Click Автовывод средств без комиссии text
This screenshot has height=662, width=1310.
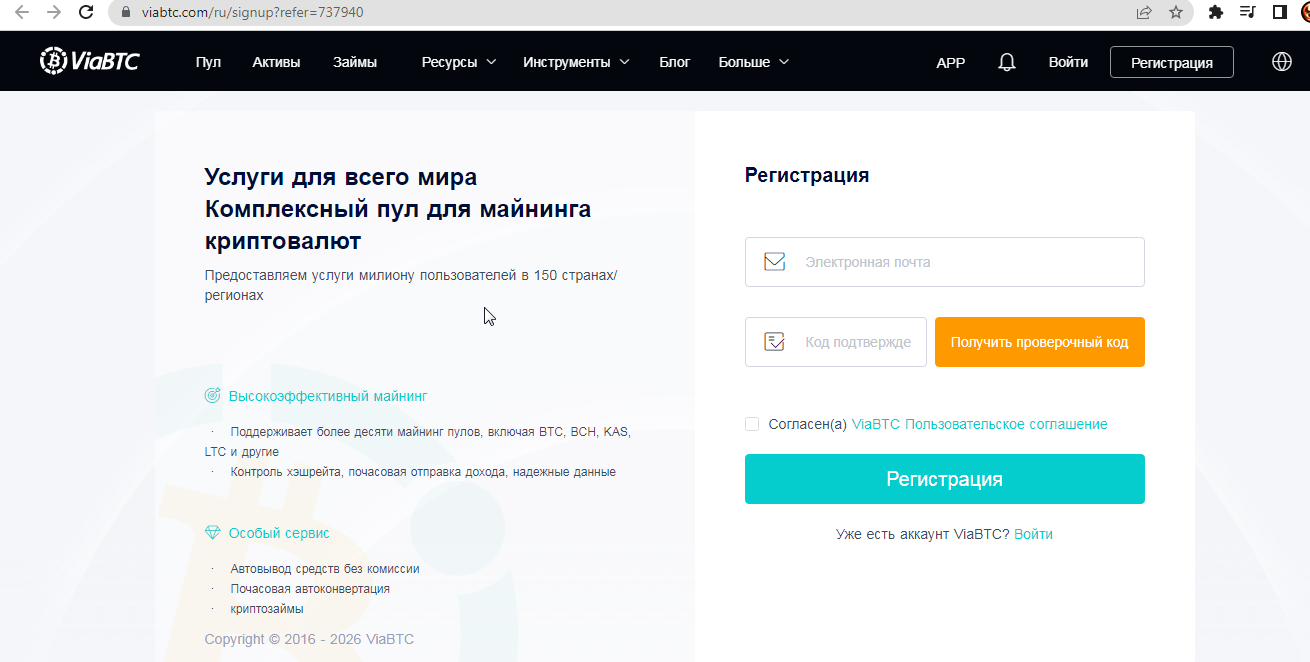tap(325, 568)
